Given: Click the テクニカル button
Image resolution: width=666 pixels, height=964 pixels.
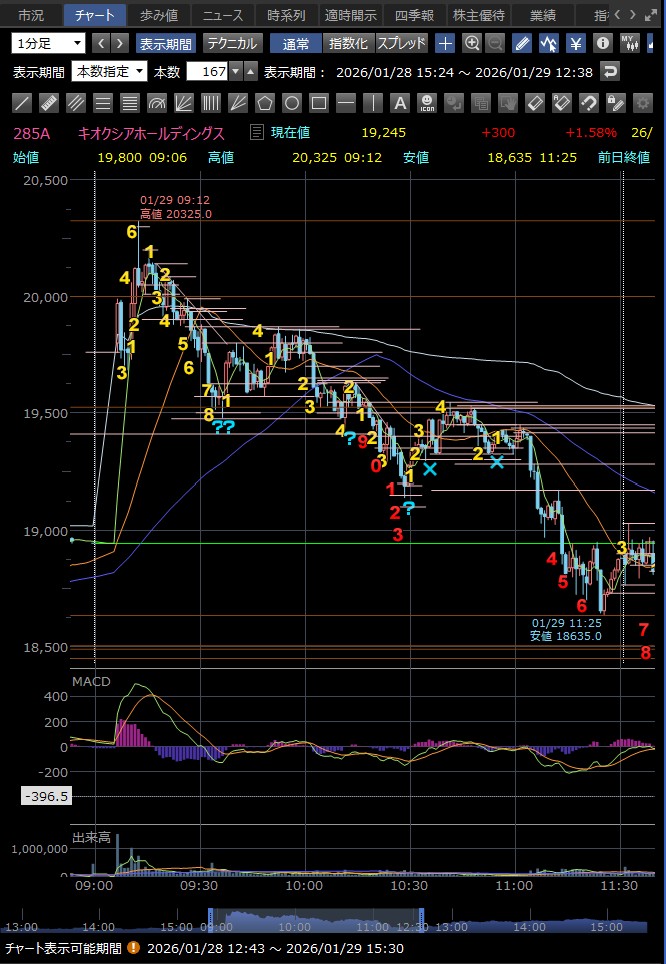Looking at the screenshot, I should click(232, 43).
